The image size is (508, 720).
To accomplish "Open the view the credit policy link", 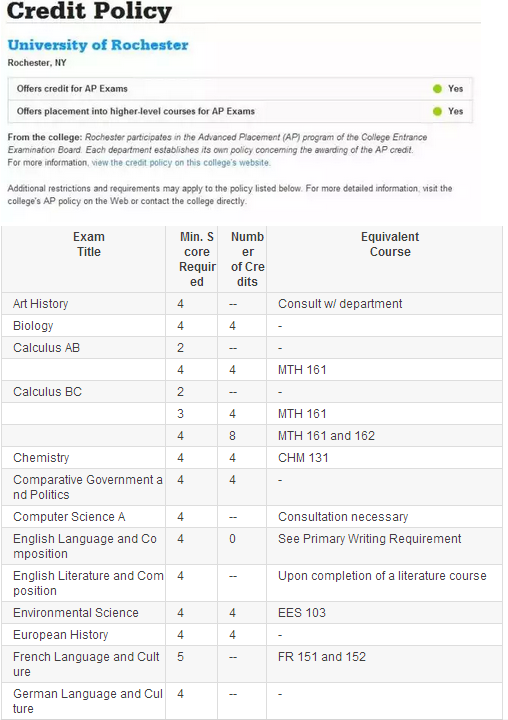I will [181, 163].
